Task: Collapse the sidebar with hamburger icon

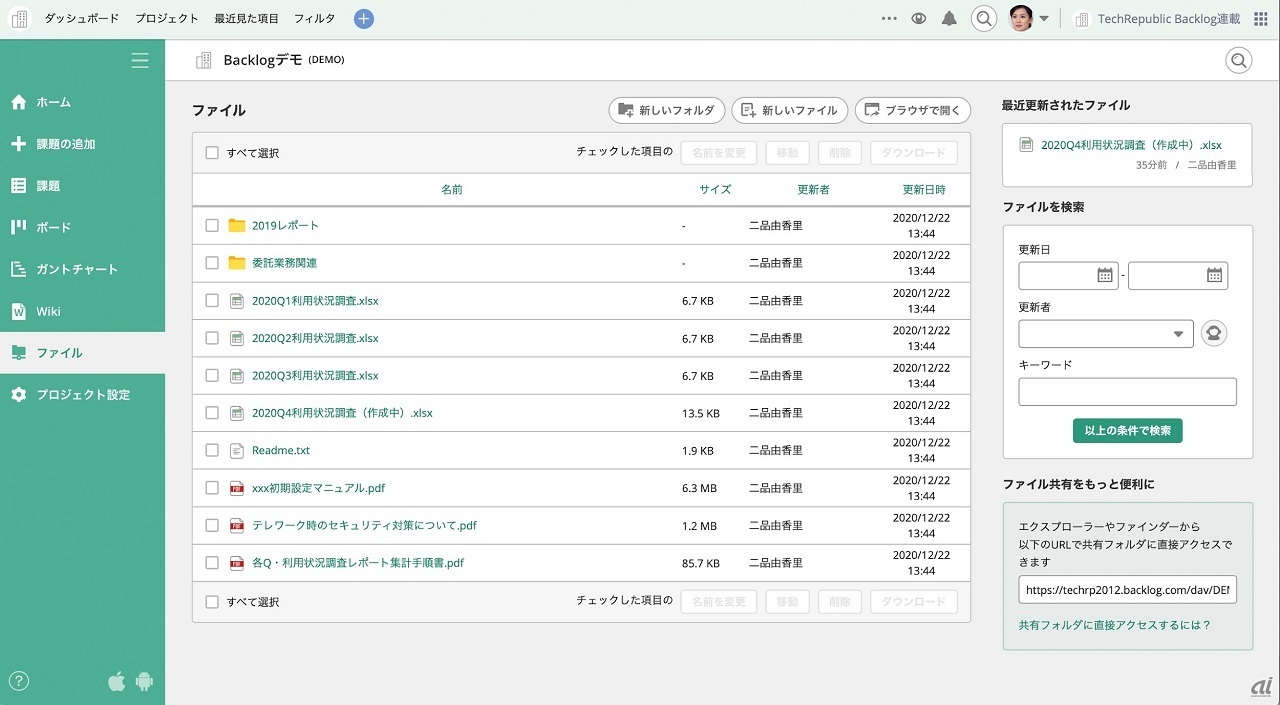Action: coord(140,61)
